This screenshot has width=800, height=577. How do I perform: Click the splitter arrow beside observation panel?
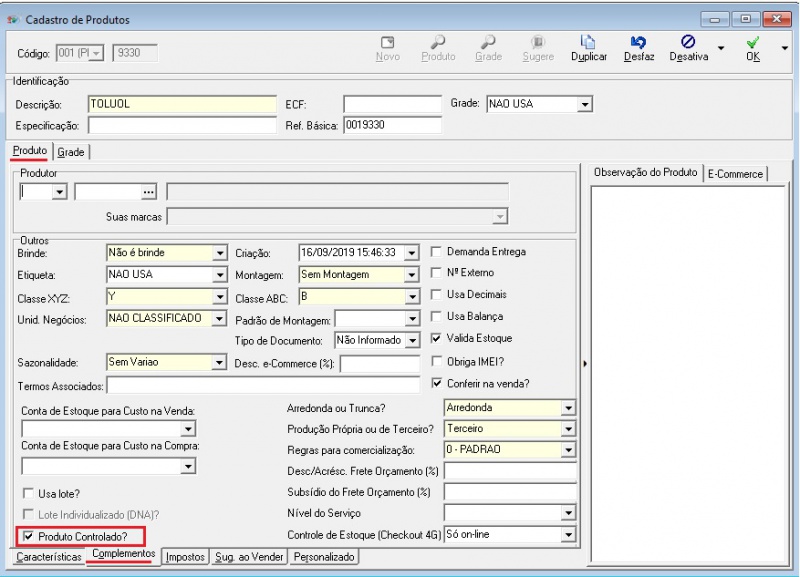click(584, 363)
